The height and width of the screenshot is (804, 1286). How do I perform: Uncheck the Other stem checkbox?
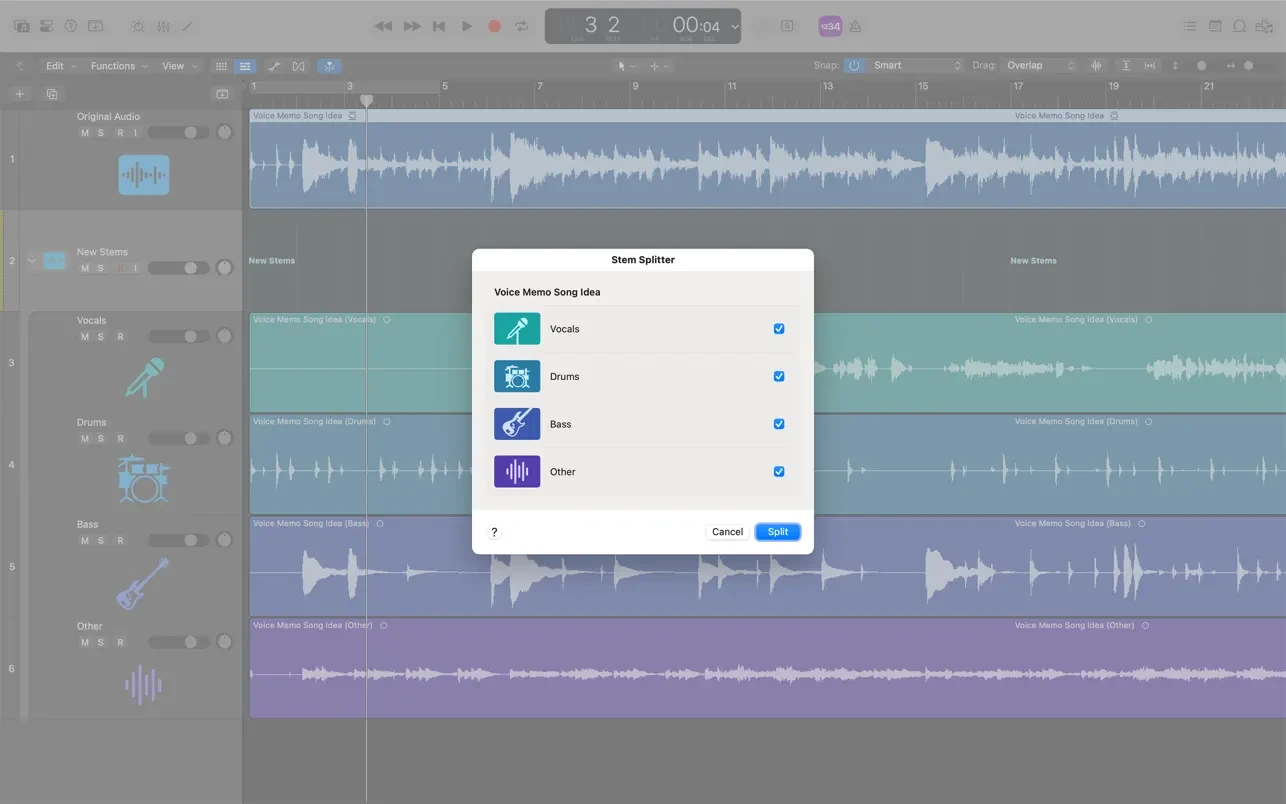click(x=779, y=472)
